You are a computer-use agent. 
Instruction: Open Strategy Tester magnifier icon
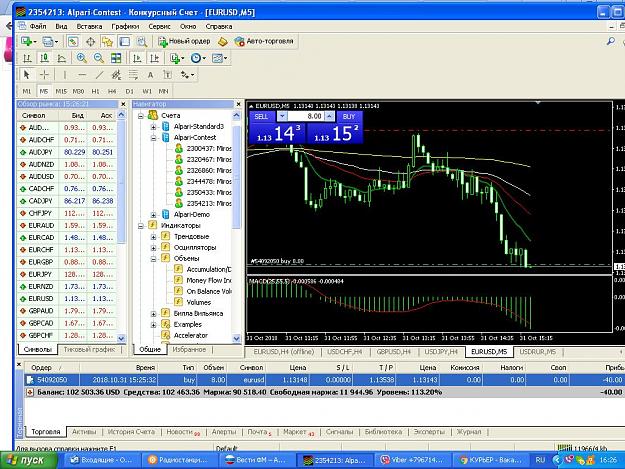pyautogui.click(x=142, y=41)
